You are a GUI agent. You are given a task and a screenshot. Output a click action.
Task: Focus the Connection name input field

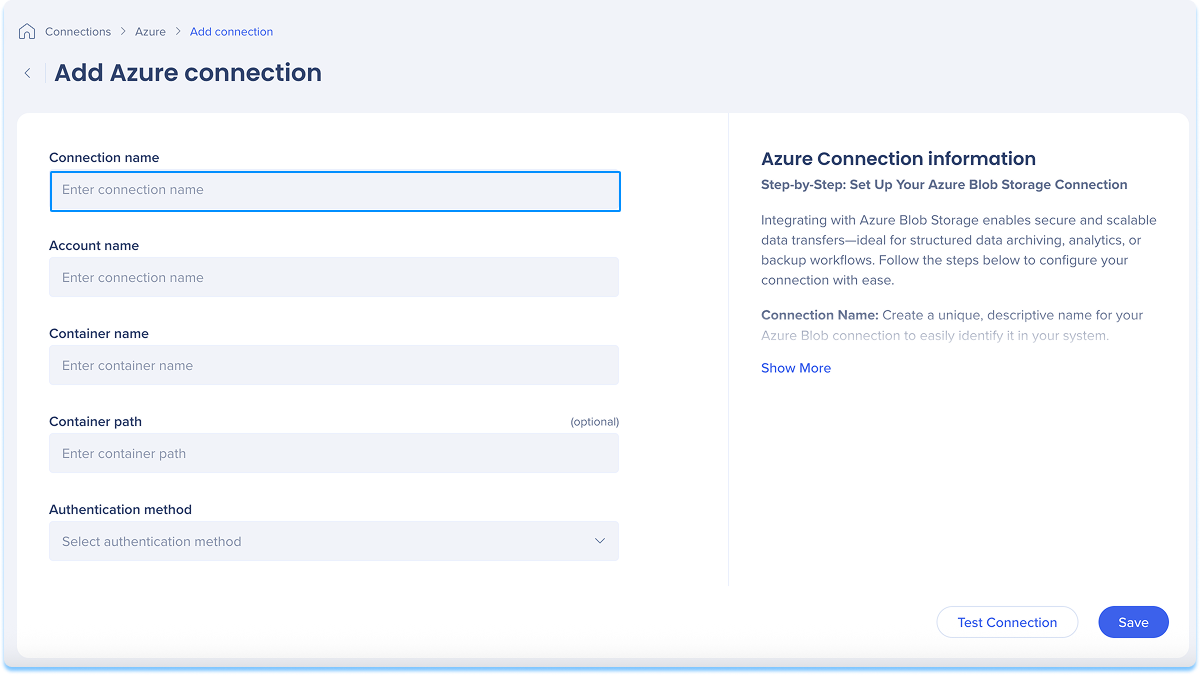click(x=335, y=191)
